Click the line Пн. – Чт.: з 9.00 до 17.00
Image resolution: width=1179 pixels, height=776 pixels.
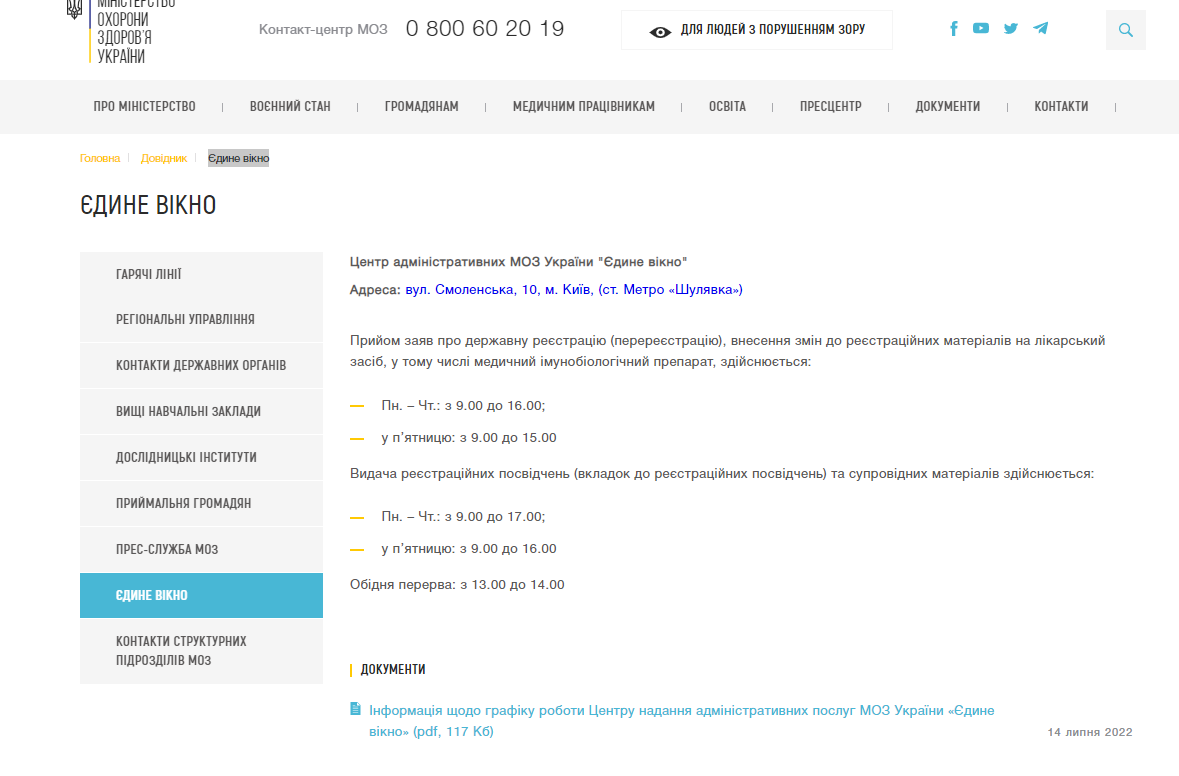[x=463, y=517]
